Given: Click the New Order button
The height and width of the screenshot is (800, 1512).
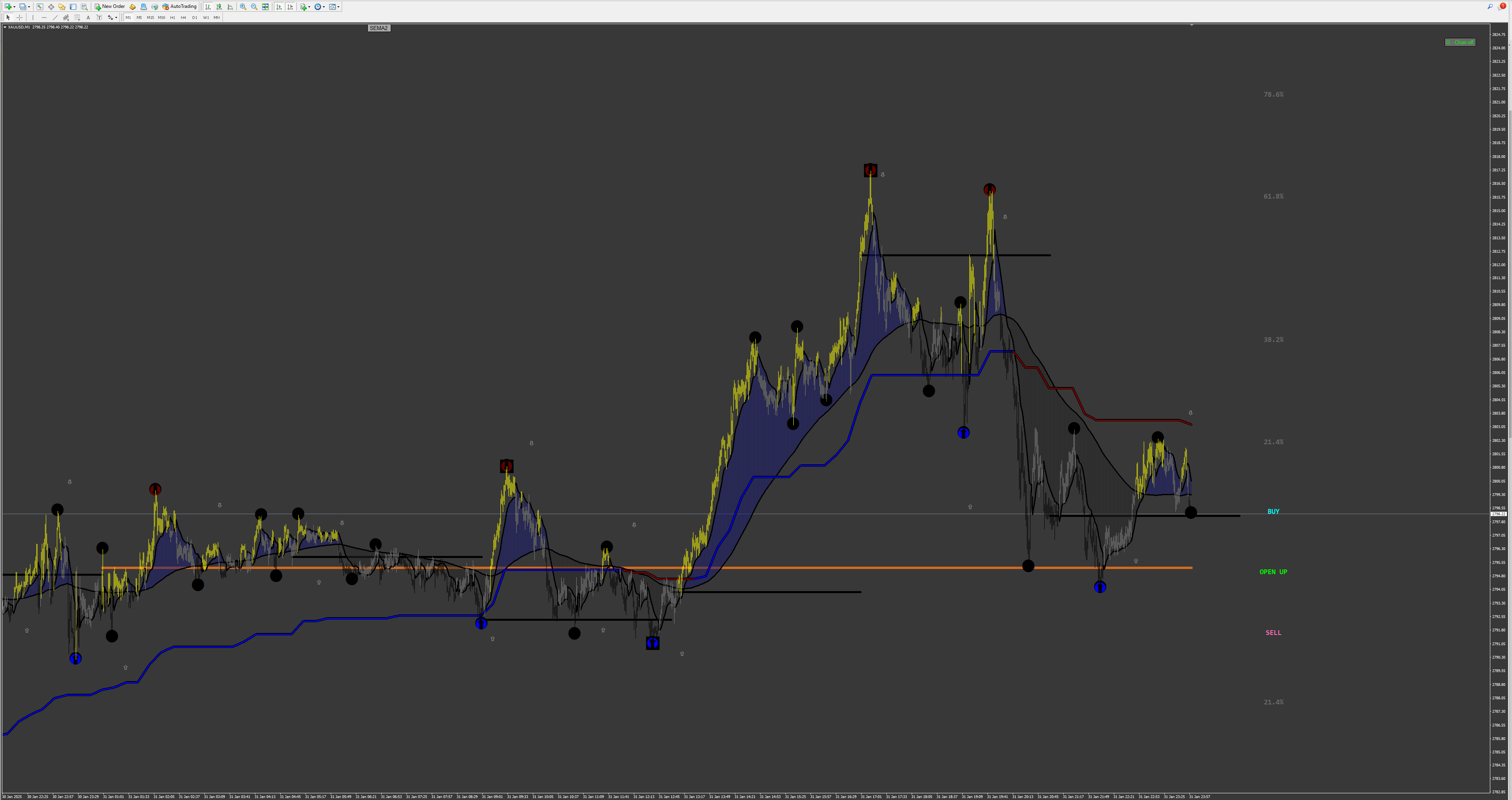Looking at the screenshot, I should pyautogui.click(x=110, y=6).
